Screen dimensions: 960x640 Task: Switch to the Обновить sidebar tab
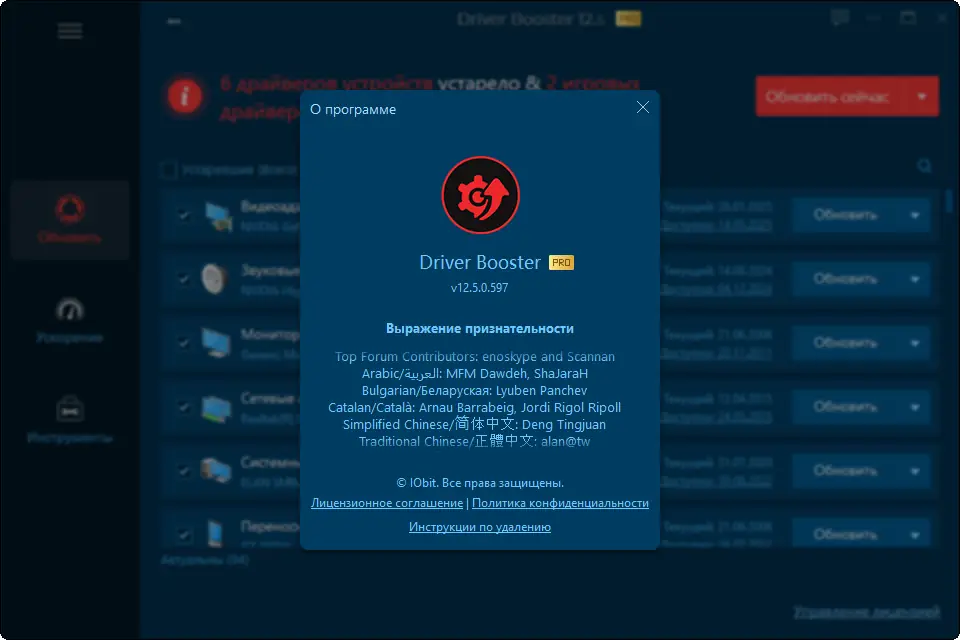coord(70,220)
